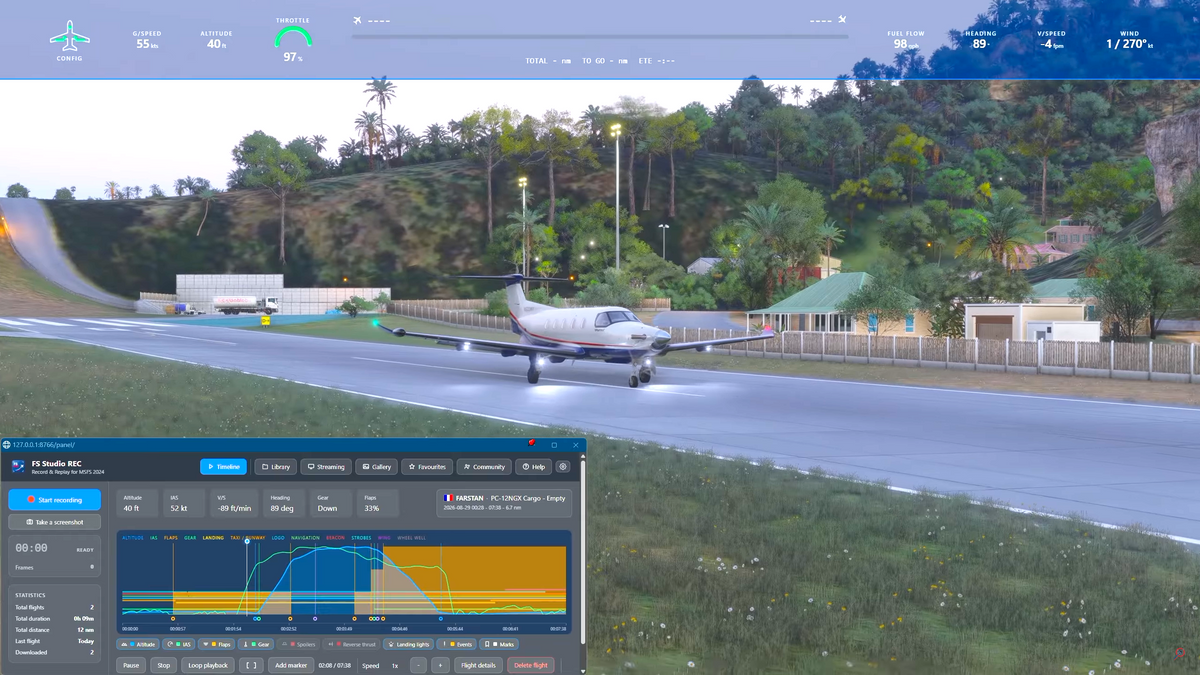The image size is (1200, 675).
Task: Click the departure plane icon on the HUD route bar
Action: 358,19
